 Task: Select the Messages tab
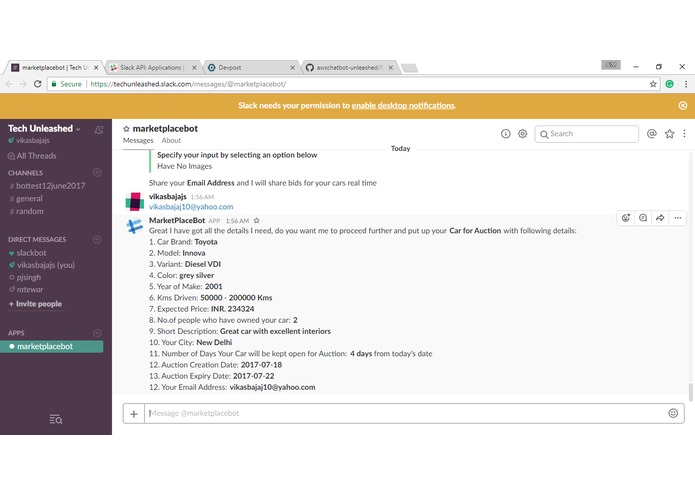tap(138, 140)
